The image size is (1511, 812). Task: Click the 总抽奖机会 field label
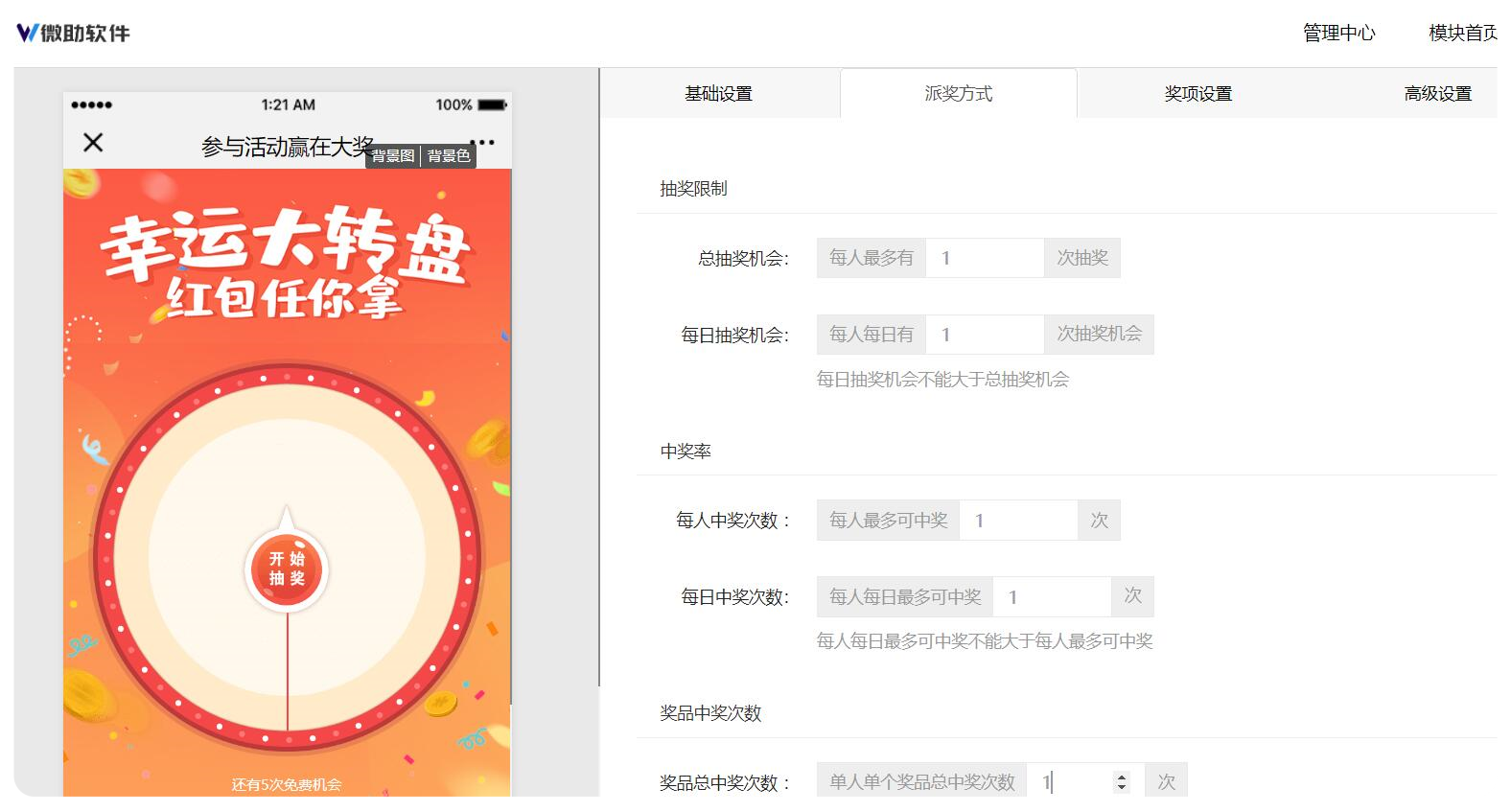coord(743,259)
